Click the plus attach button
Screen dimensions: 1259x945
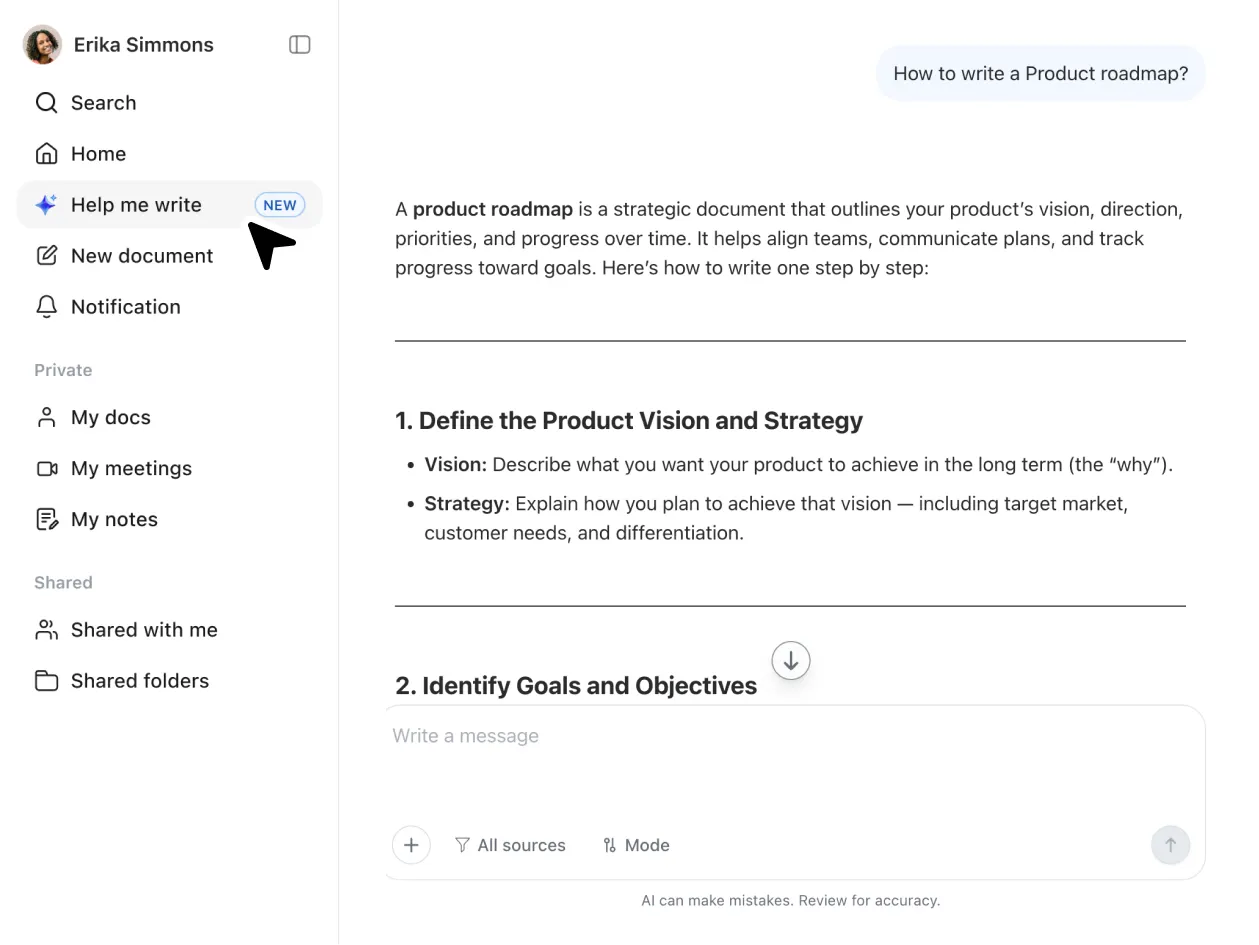tap(411, 845)
